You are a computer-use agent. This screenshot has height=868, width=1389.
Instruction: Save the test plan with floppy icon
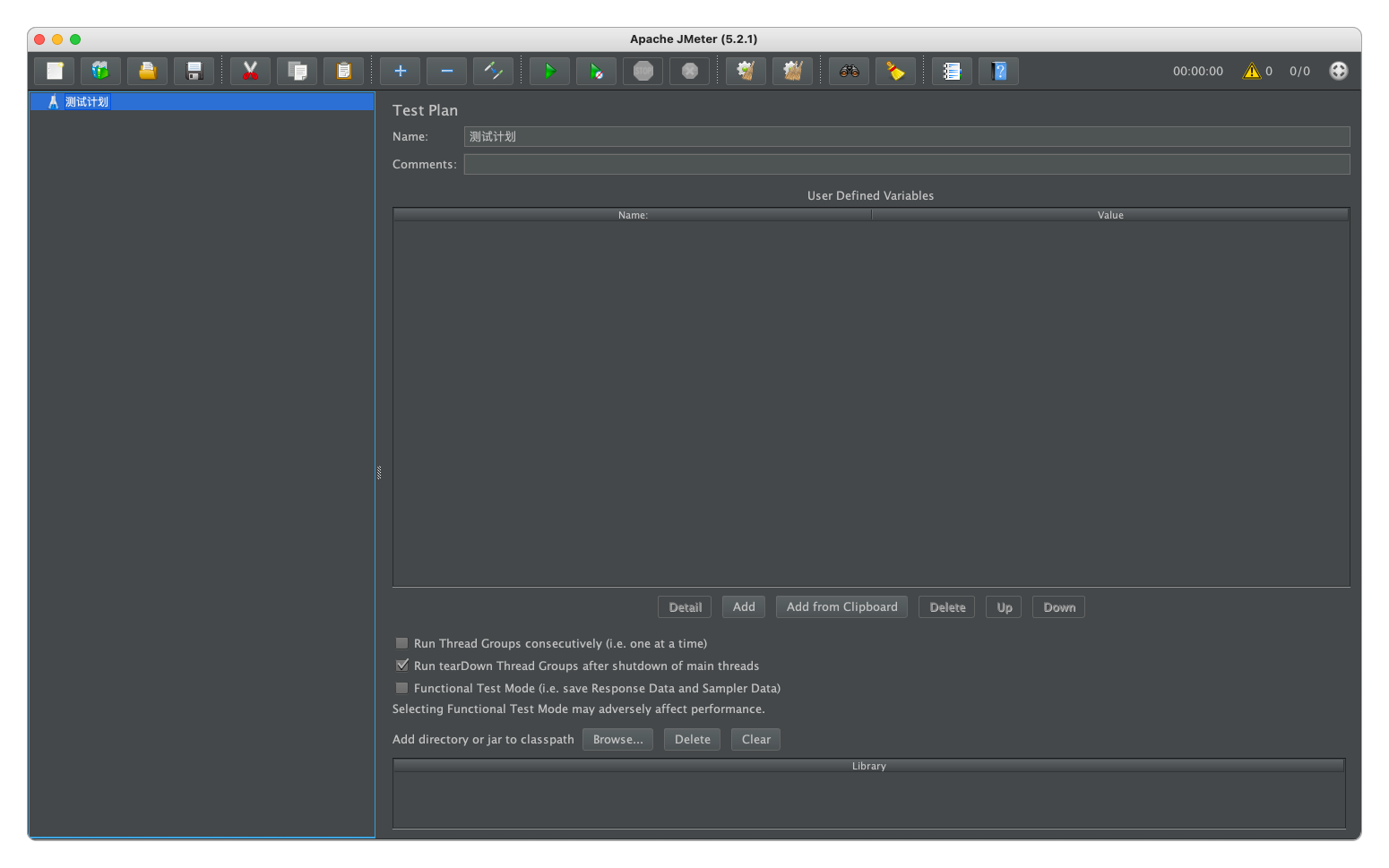194,71
